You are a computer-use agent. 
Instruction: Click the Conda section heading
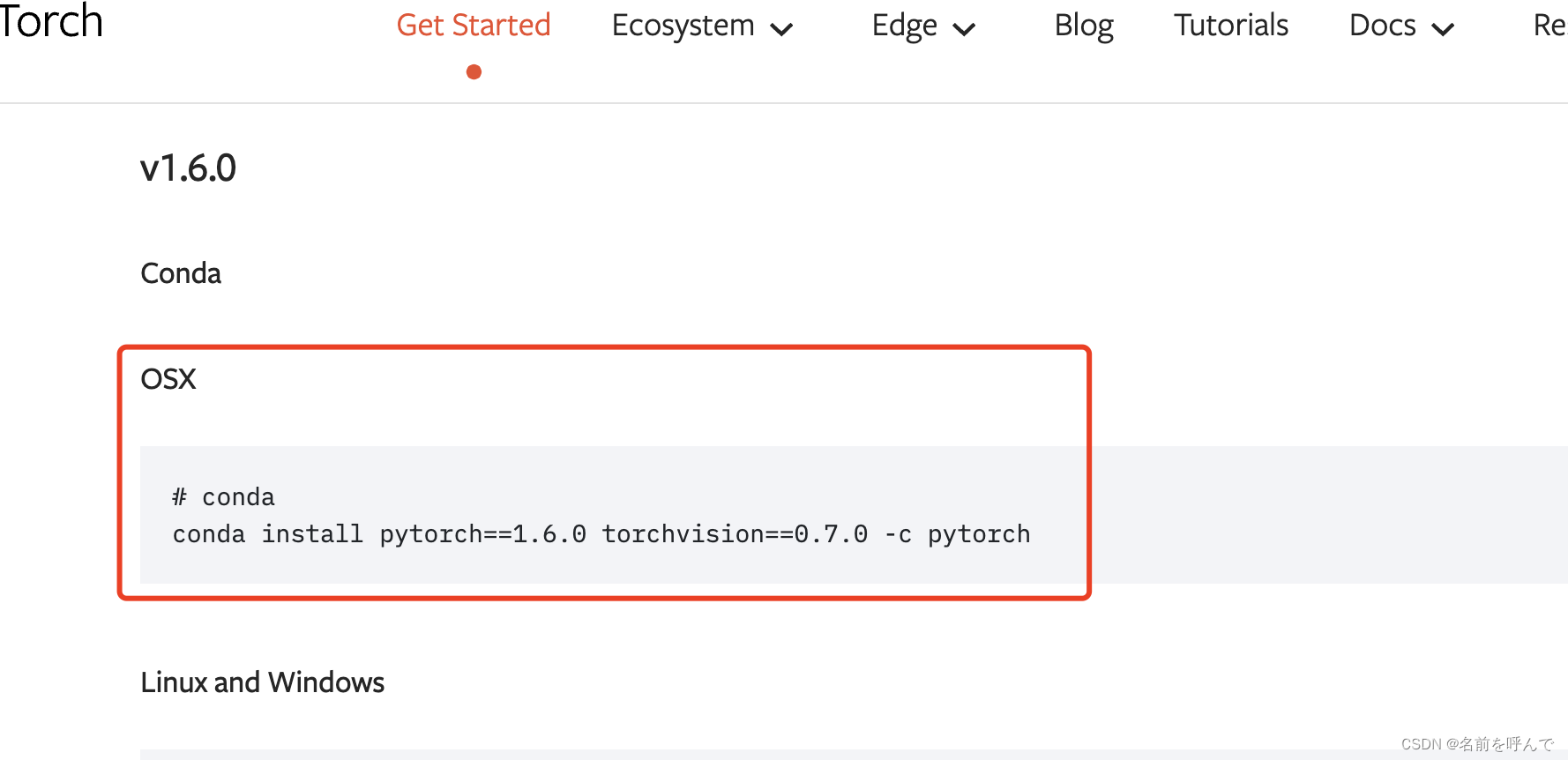click(x=180, y=273)
